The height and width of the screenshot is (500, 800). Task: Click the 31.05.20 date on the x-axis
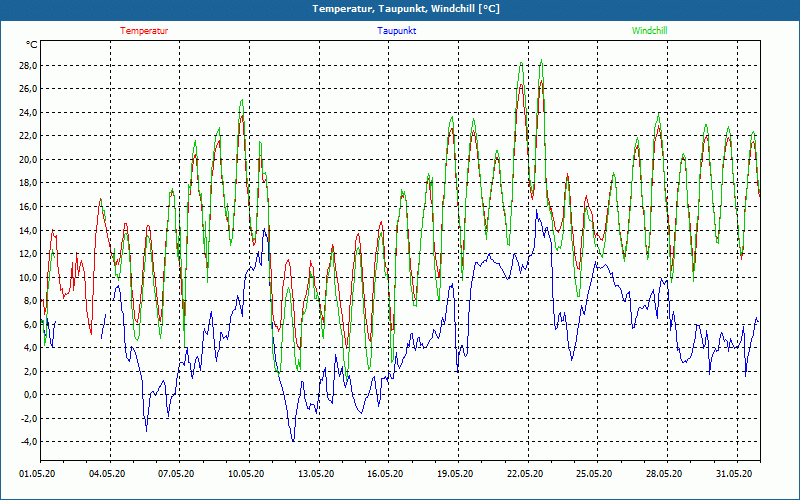click(x=734, y=474)
